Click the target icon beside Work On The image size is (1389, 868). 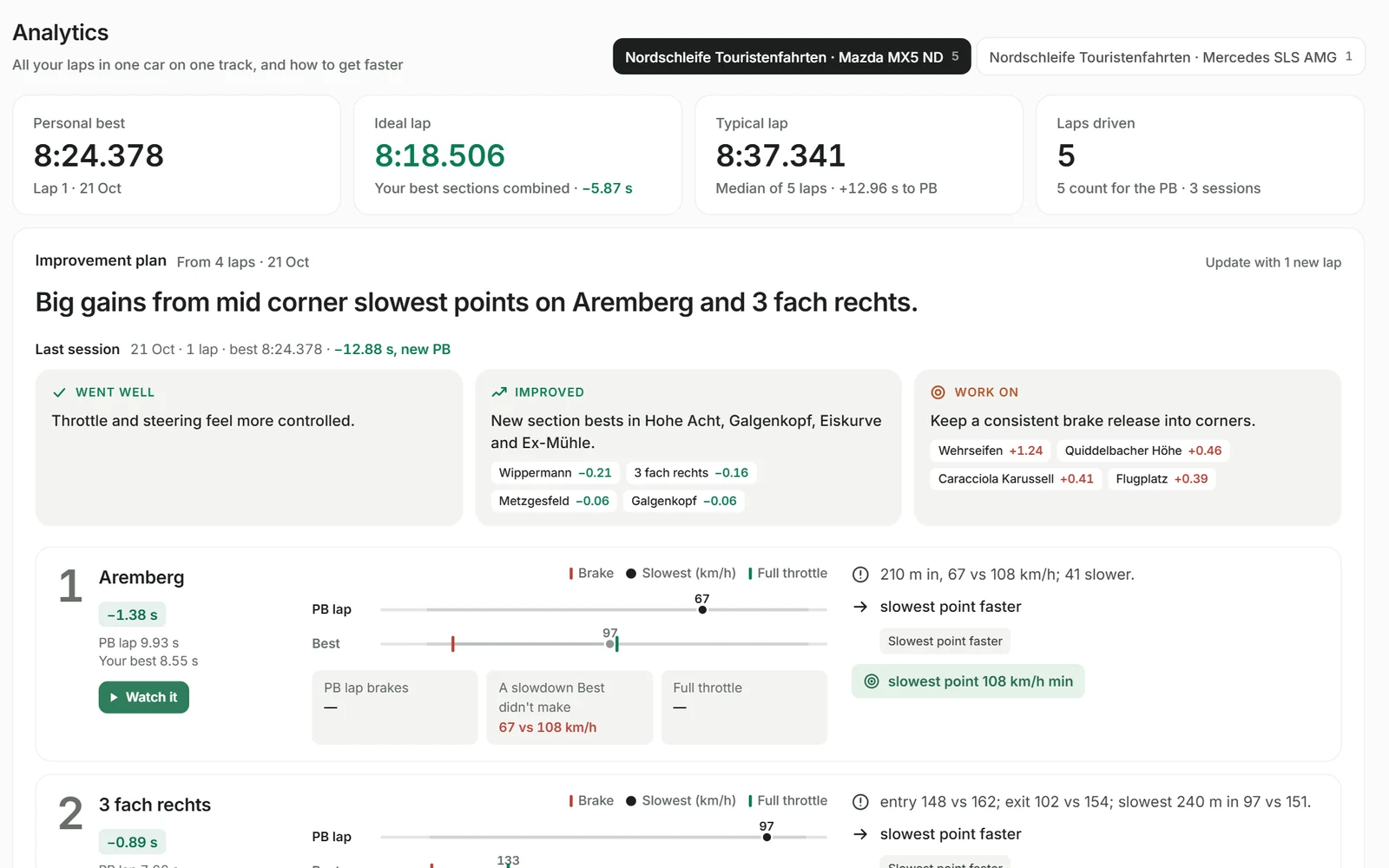click(938, 392)
